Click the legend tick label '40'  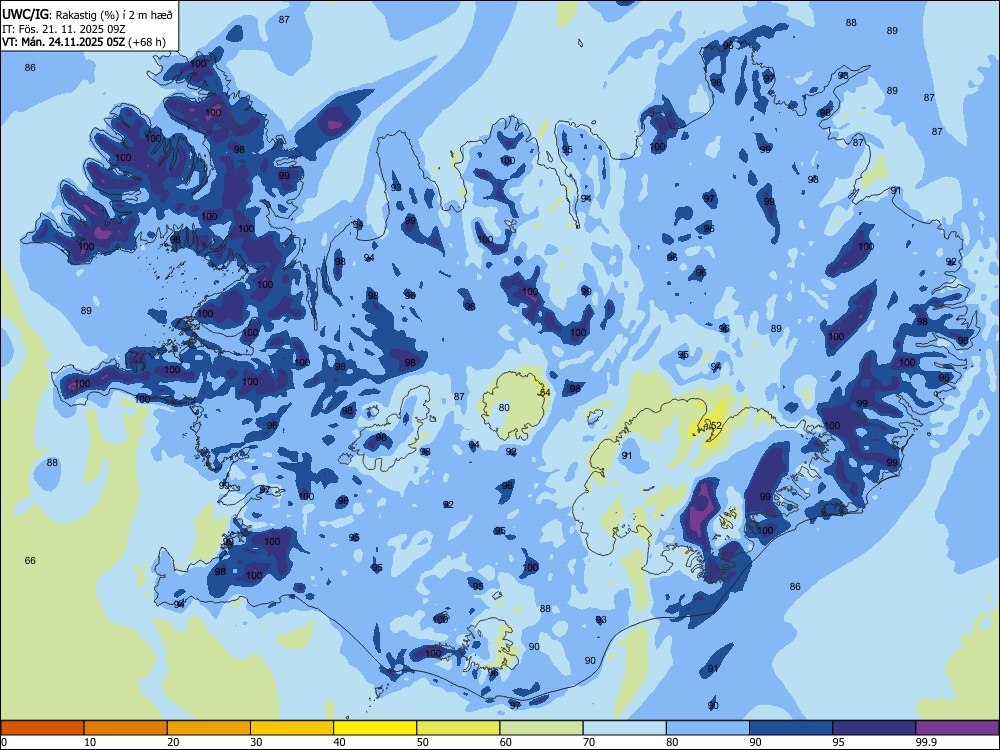point(339,742)
